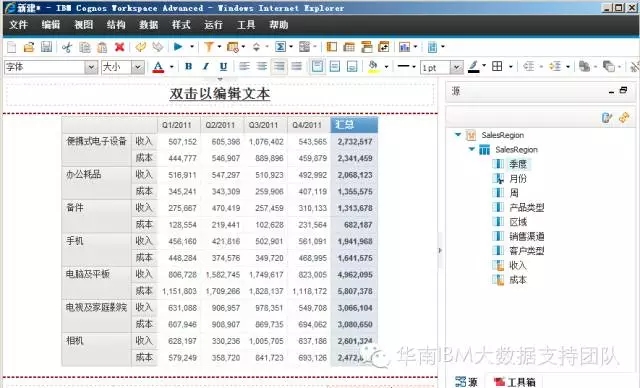The image size is (640, 388).
Task: Click the increase indent icon
Action: pos(555,66)
